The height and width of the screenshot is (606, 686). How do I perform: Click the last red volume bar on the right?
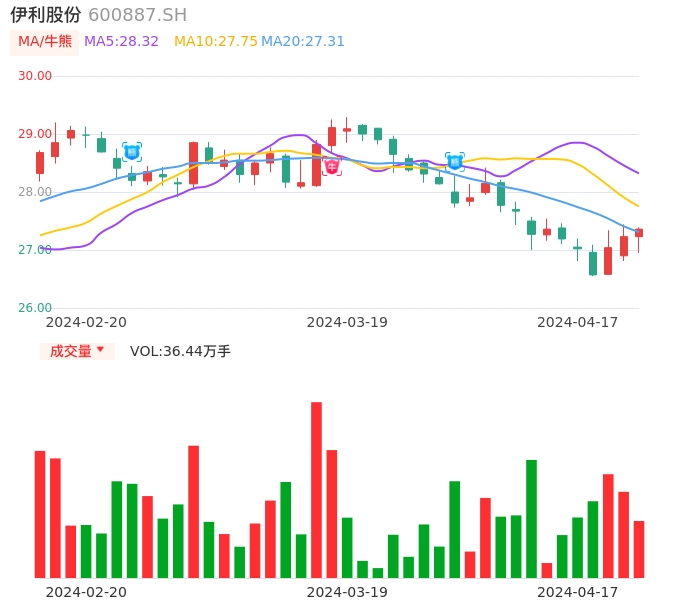639,550
